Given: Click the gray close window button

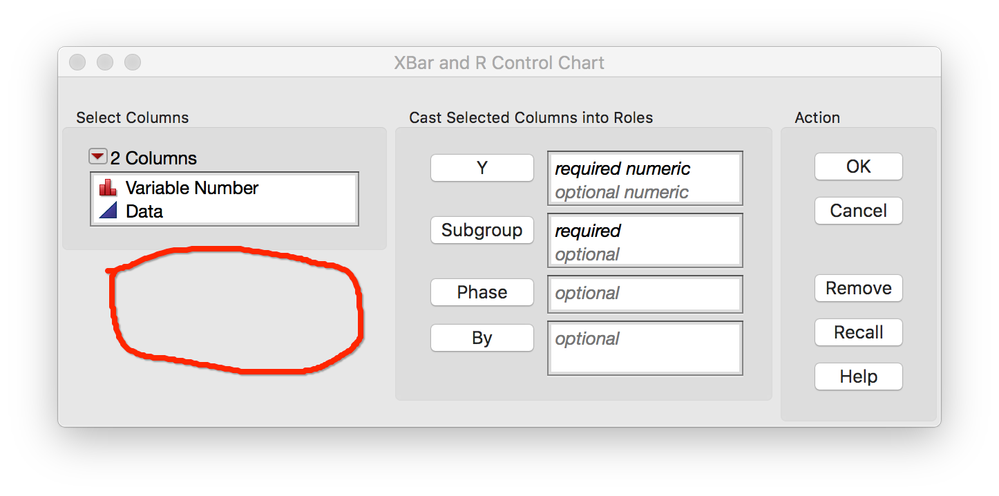Looking at the screenshot, I should pos(77,62).
